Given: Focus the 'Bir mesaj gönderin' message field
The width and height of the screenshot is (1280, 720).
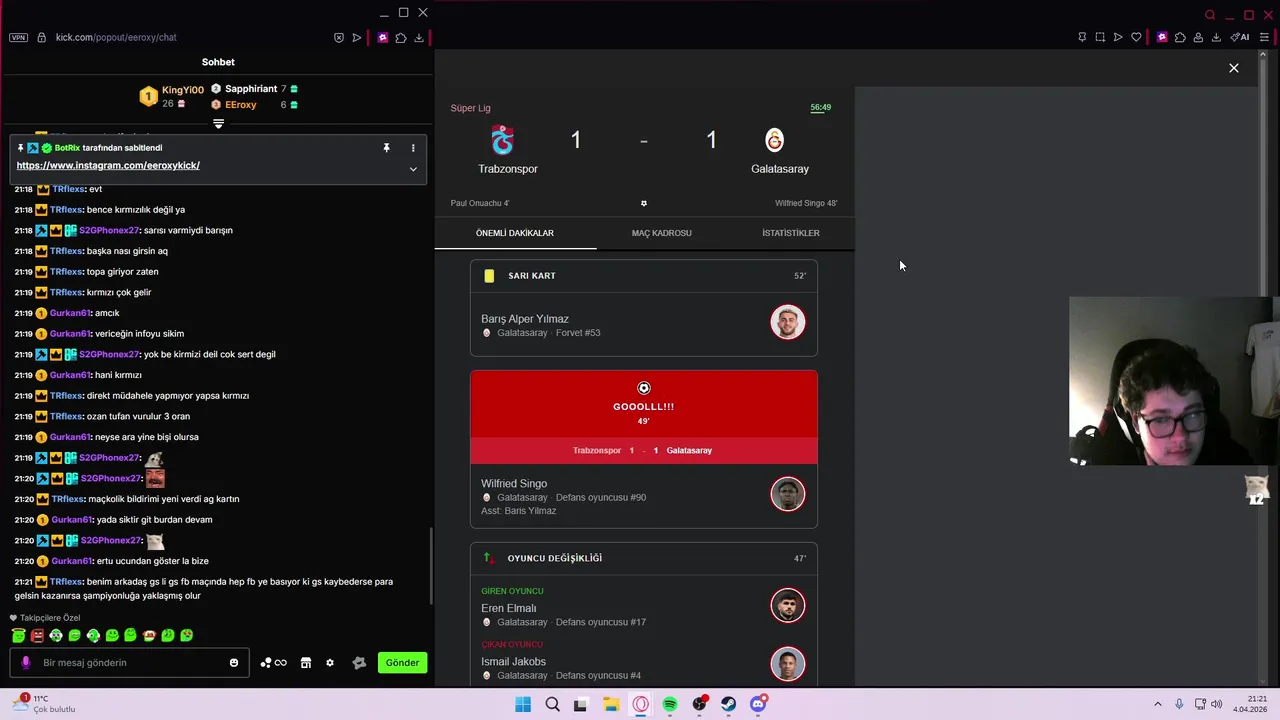Looking at the screenshot, I should 130,663.
